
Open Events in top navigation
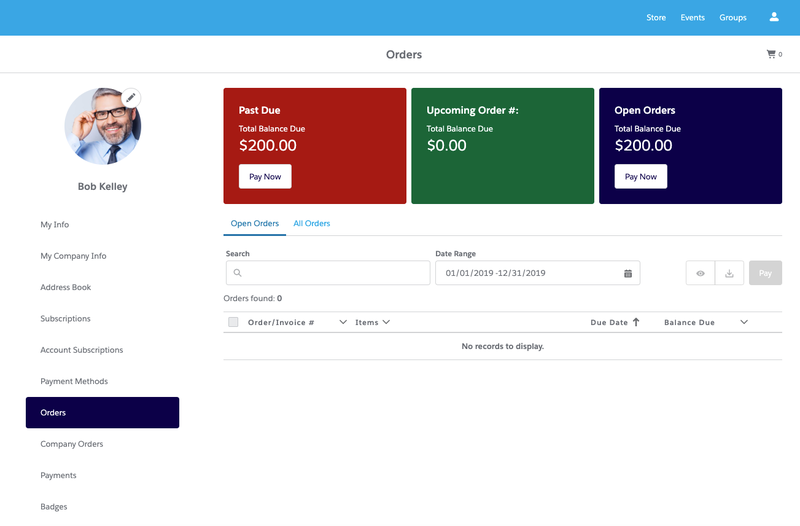pos(692,17)
